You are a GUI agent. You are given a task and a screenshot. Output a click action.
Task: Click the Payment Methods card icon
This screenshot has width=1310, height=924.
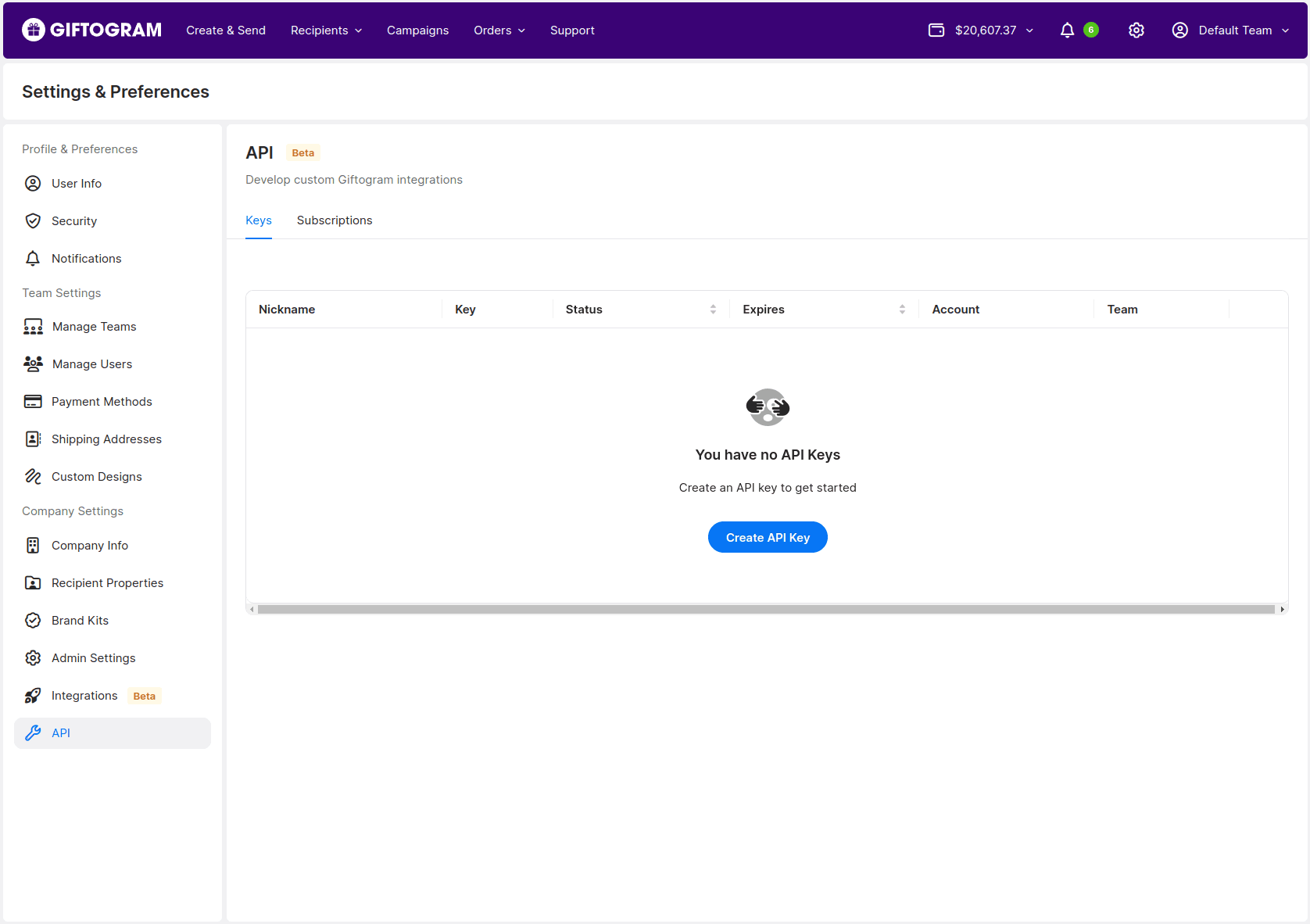pos(33,402)
